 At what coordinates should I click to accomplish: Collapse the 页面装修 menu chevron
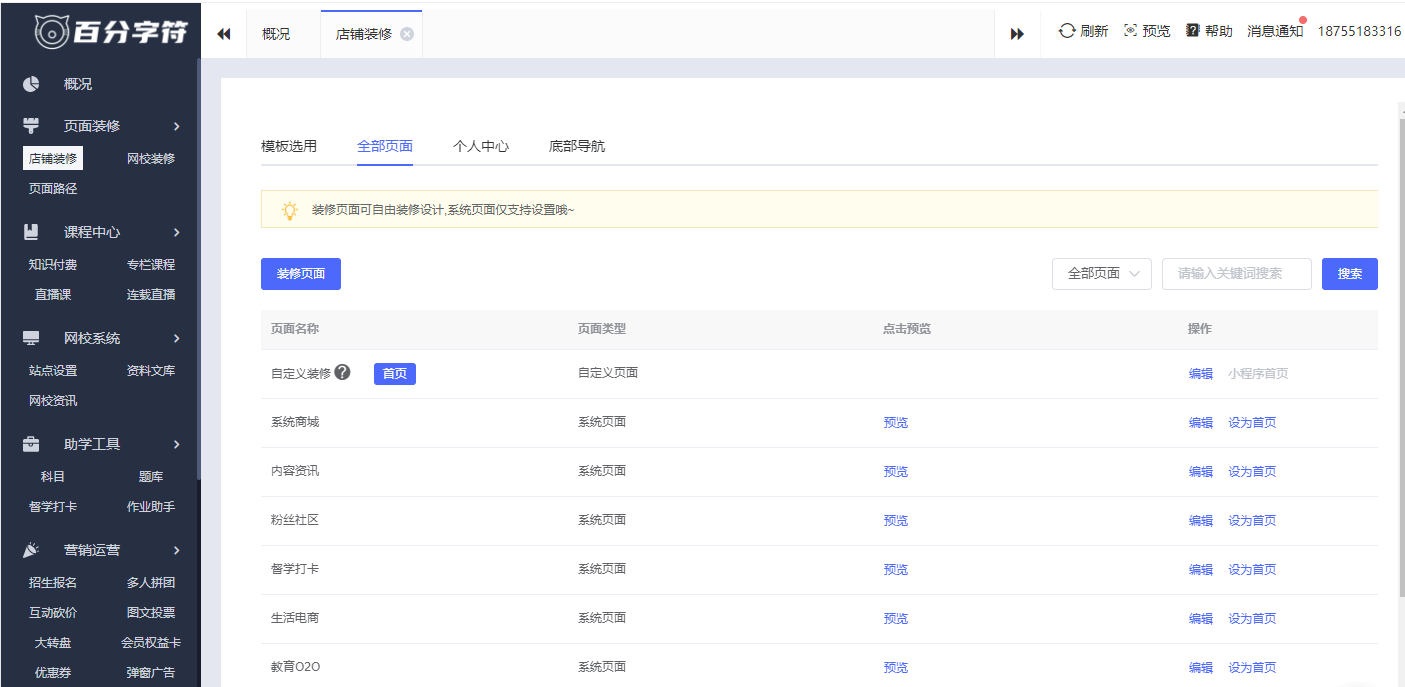coord(177,126)
